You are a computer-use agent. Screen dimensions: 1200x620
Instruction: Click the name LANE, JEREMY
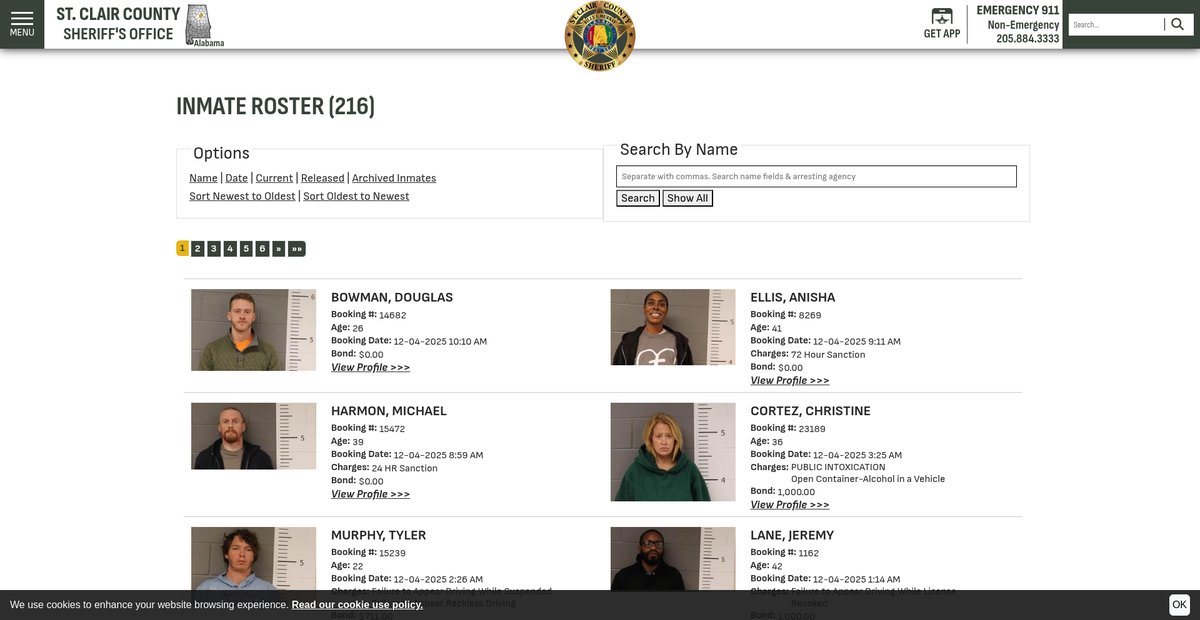[x=792, y=535]
